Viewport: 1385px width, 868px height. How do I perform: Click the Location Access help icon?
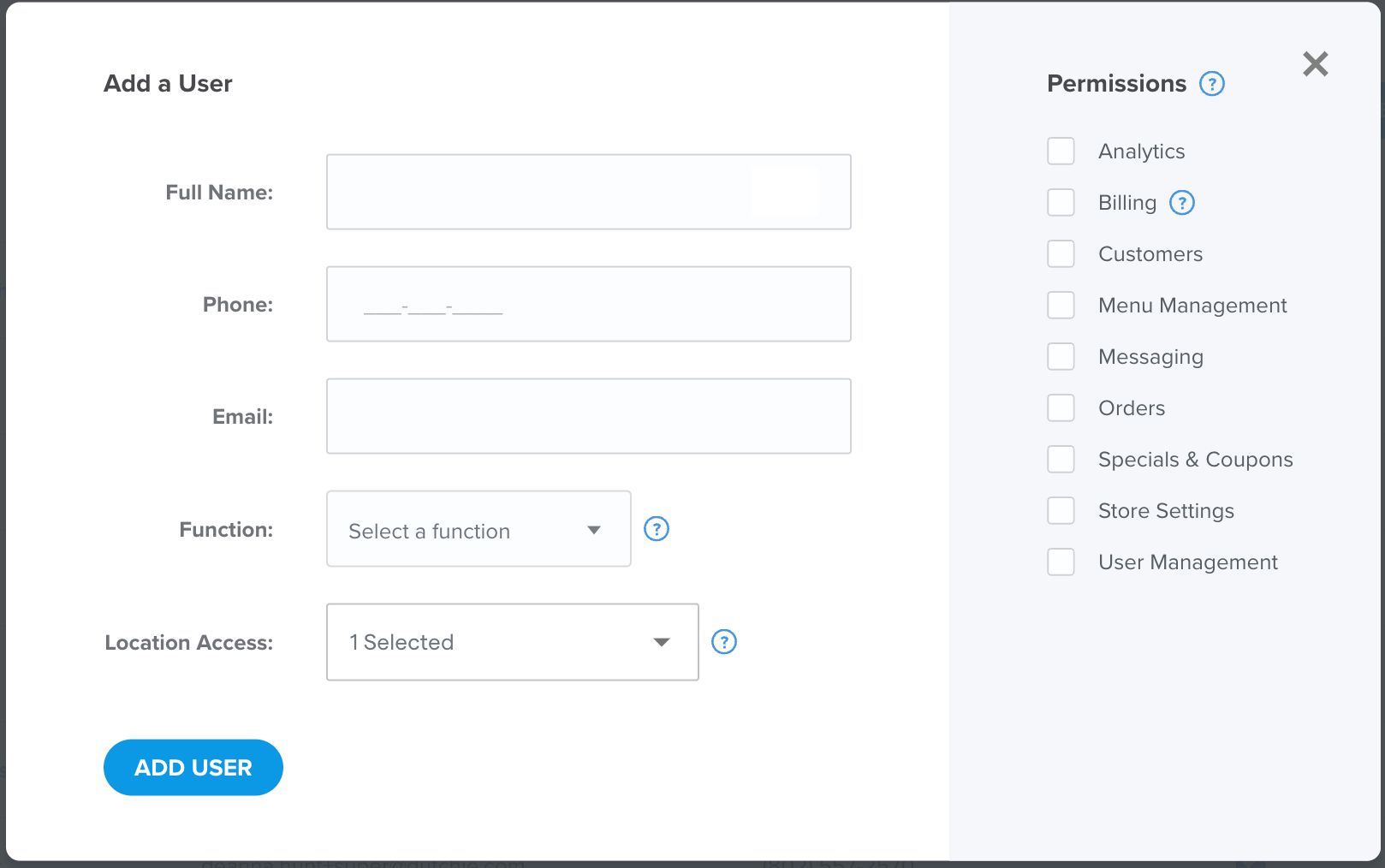pyautogui.click(x=724, y=642)
